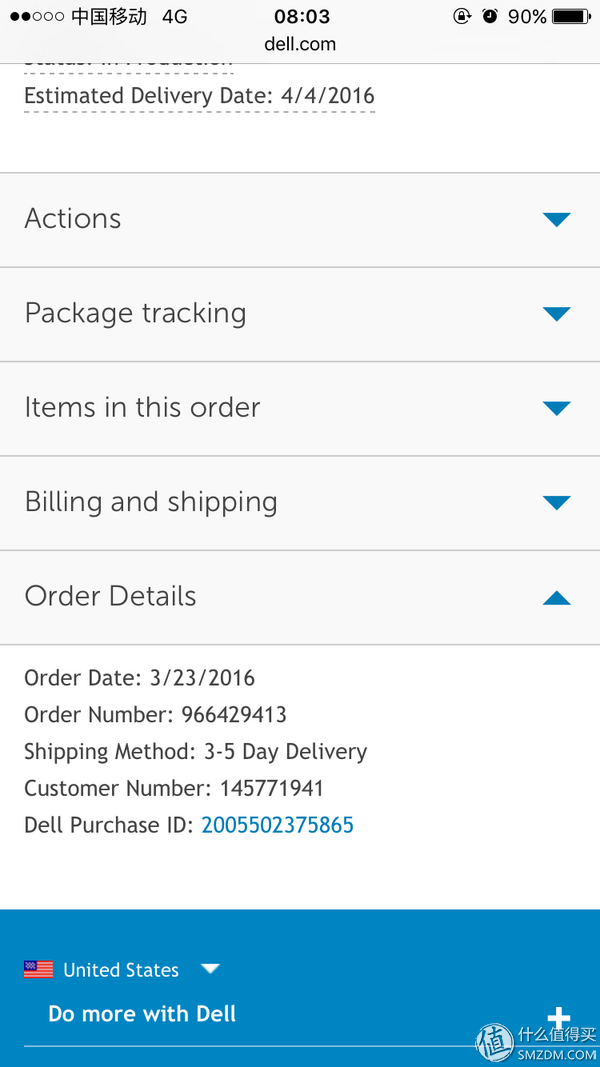Collapse the Order Details arrow
The height and width of the screenshot is (1067, 600).
click(x=556, y=597)
